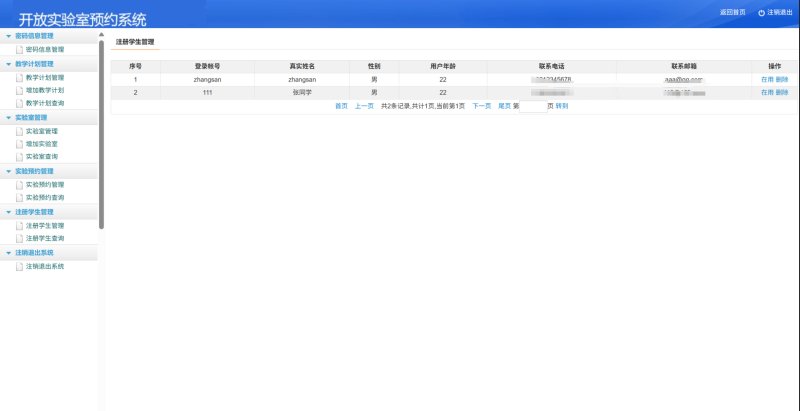The height and width of the screenshot is (411, 800).
Task: Click page icon beside 注销退出系统 sub-item
Action: click(x=19, y=267)
